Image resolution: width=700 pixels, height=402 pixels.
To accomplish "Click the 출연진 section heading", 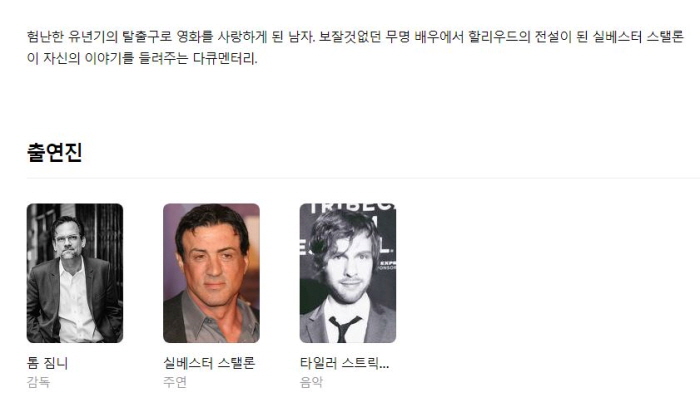I will 54,152.
